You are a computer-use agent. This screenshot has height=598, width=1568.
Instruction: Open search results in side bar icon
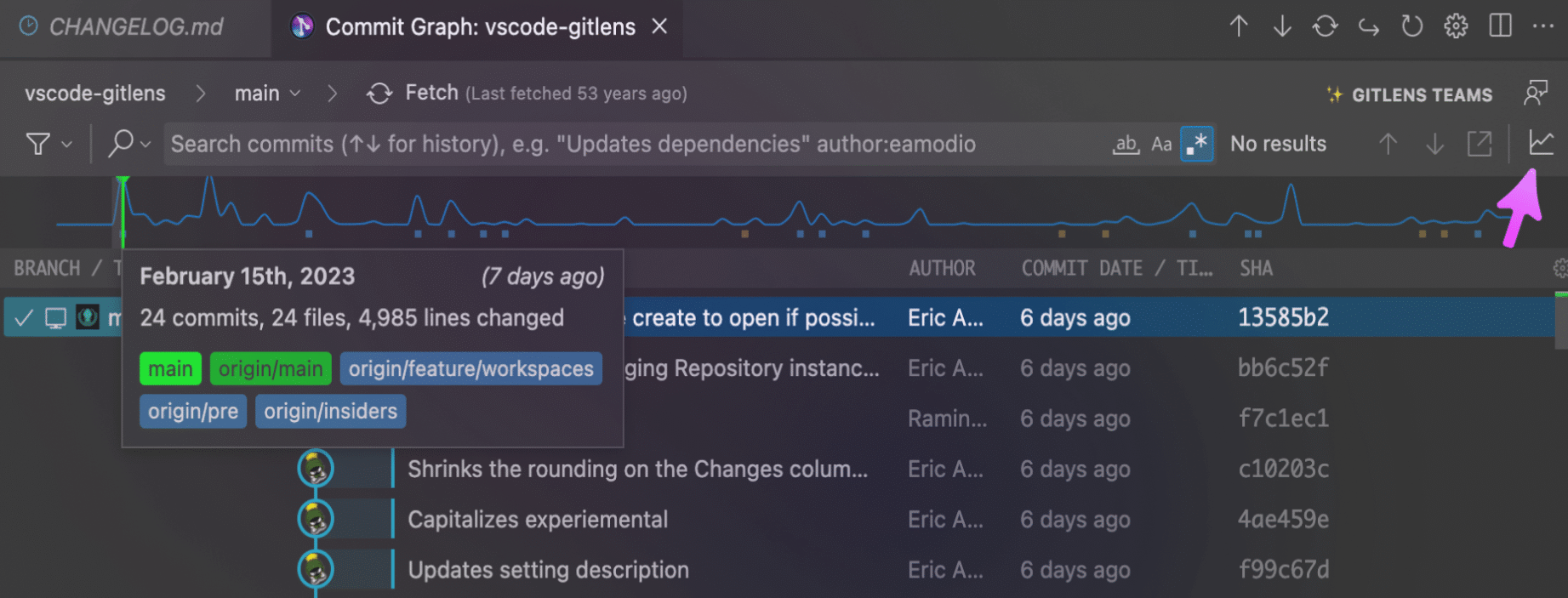click(x=1480, y=144)
